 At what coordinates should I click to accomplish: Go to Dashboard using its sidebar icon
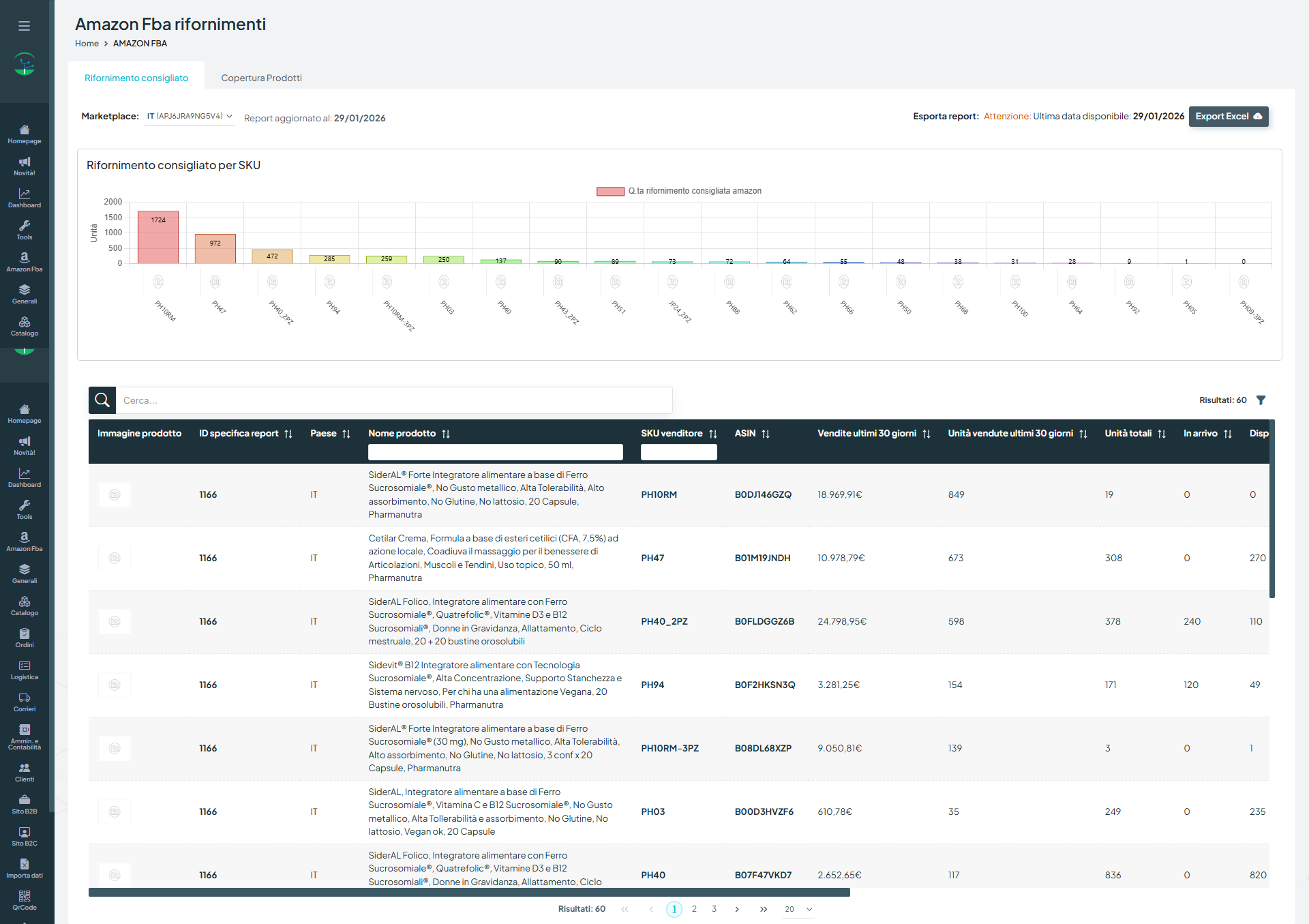[x=25, y=479]
